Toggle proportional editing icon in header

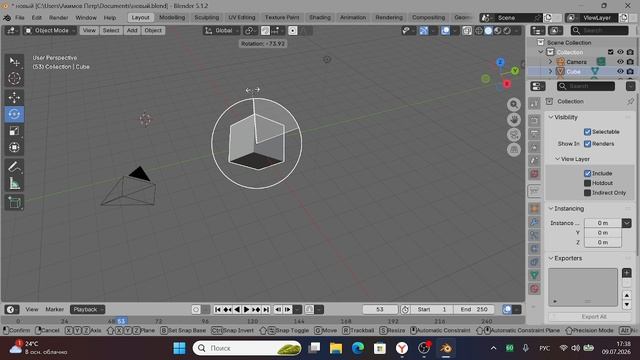(x=293, y=31)
